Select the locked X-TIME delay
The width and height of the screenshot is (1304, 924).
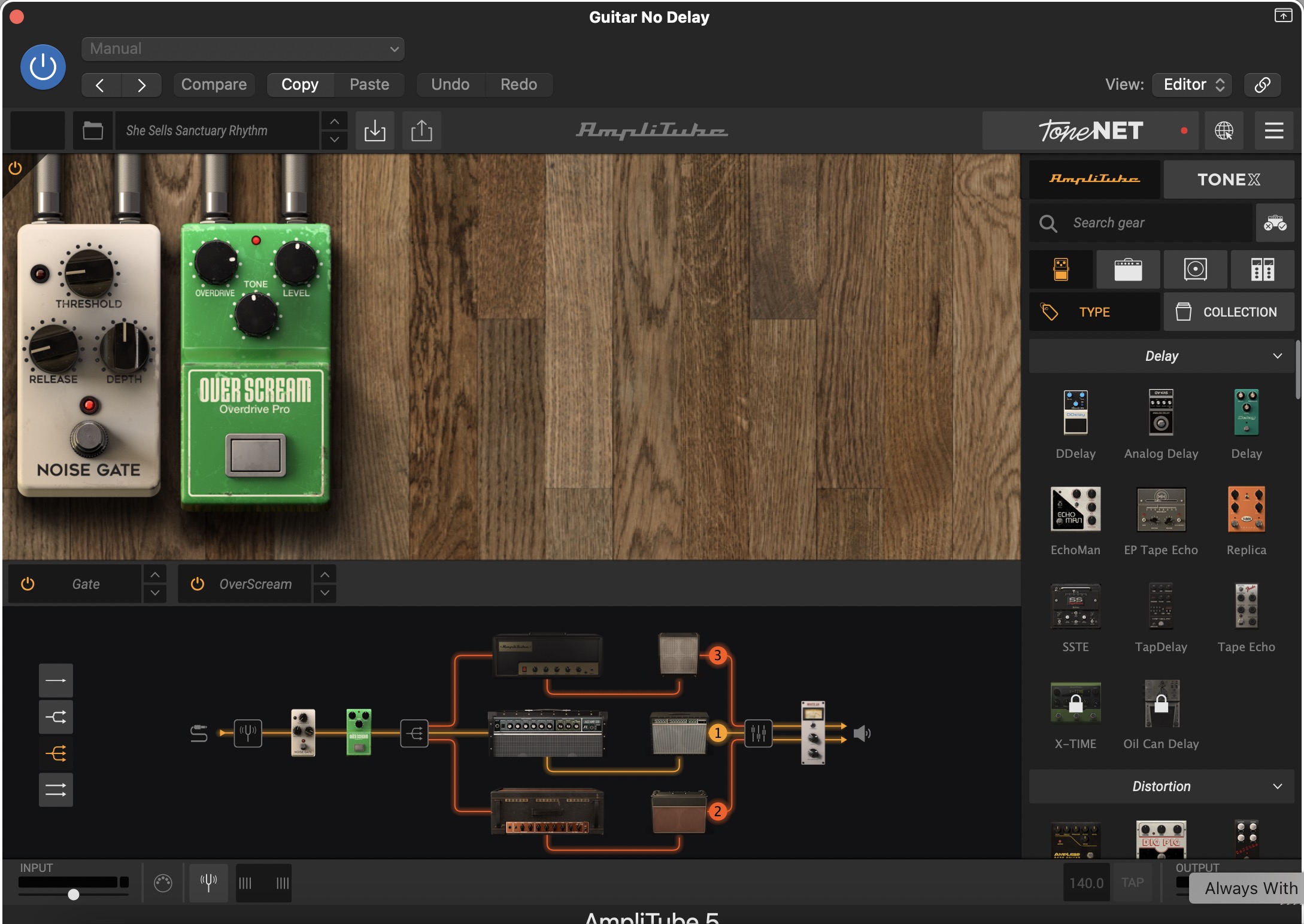coord(1075,703)
